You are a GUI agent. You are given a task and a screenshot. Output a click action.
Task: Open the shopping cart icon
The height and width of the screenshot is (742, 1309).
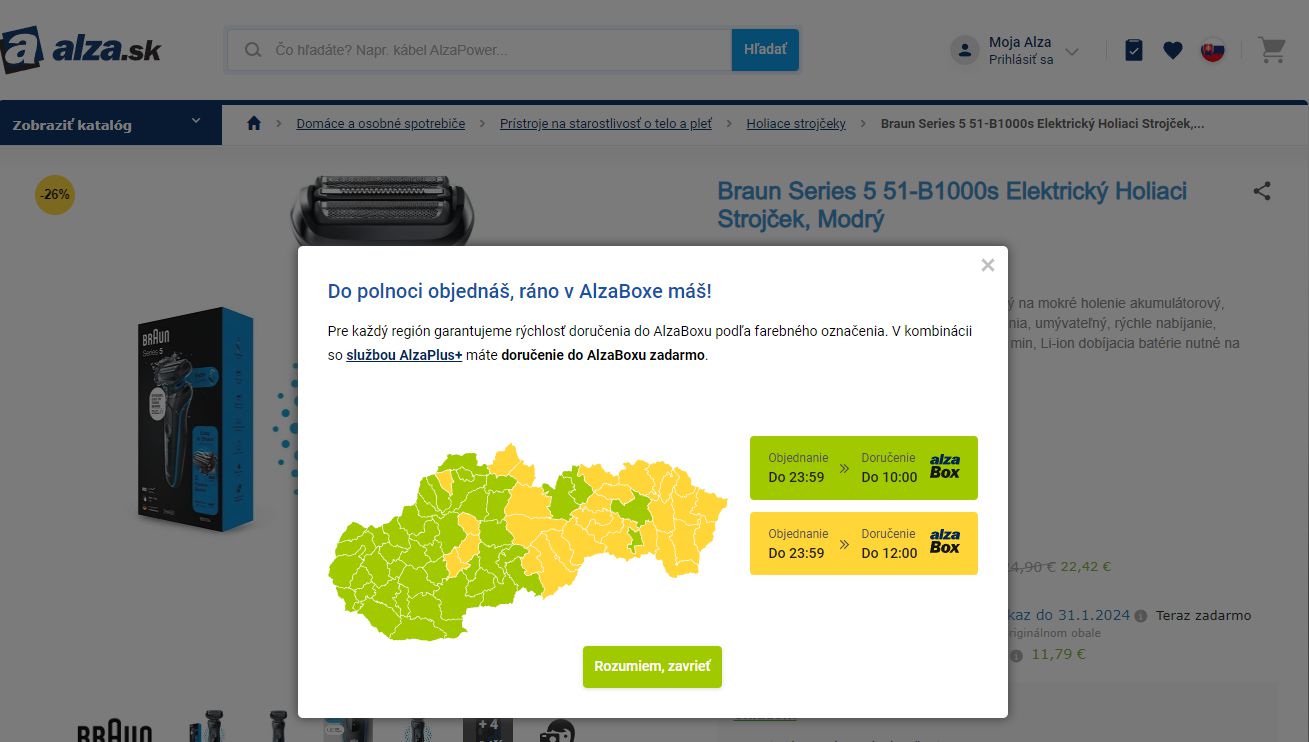1272,50
